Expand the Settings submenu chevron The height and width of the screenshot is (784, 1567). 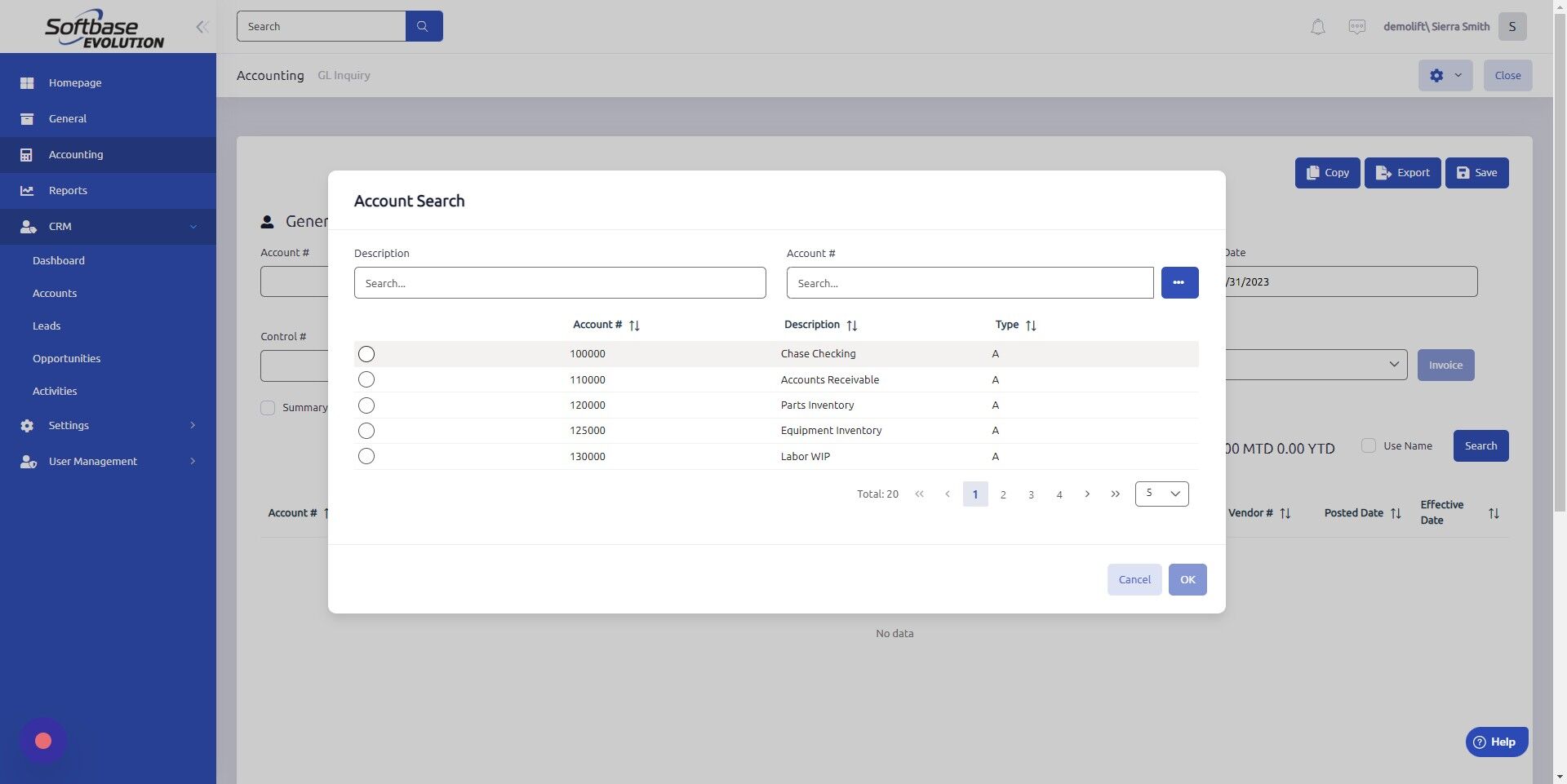(193, 426)
